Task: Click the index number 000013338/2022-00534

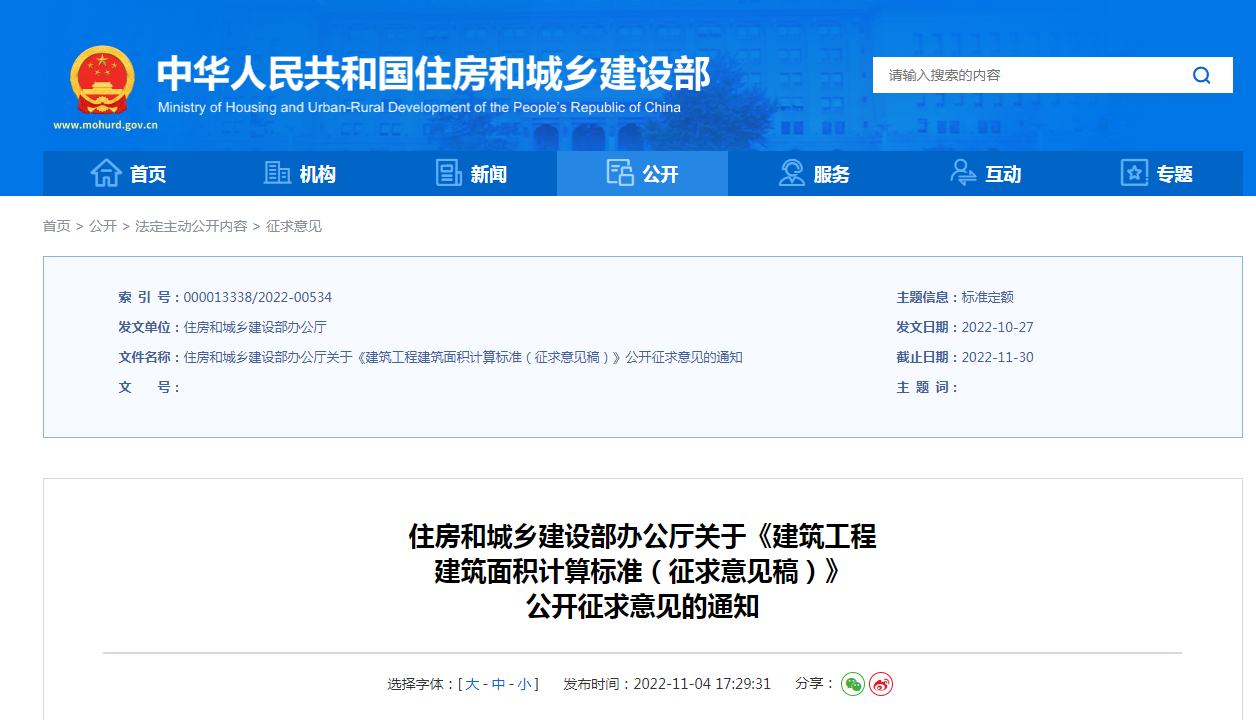Action: click(x=258, y=297)
